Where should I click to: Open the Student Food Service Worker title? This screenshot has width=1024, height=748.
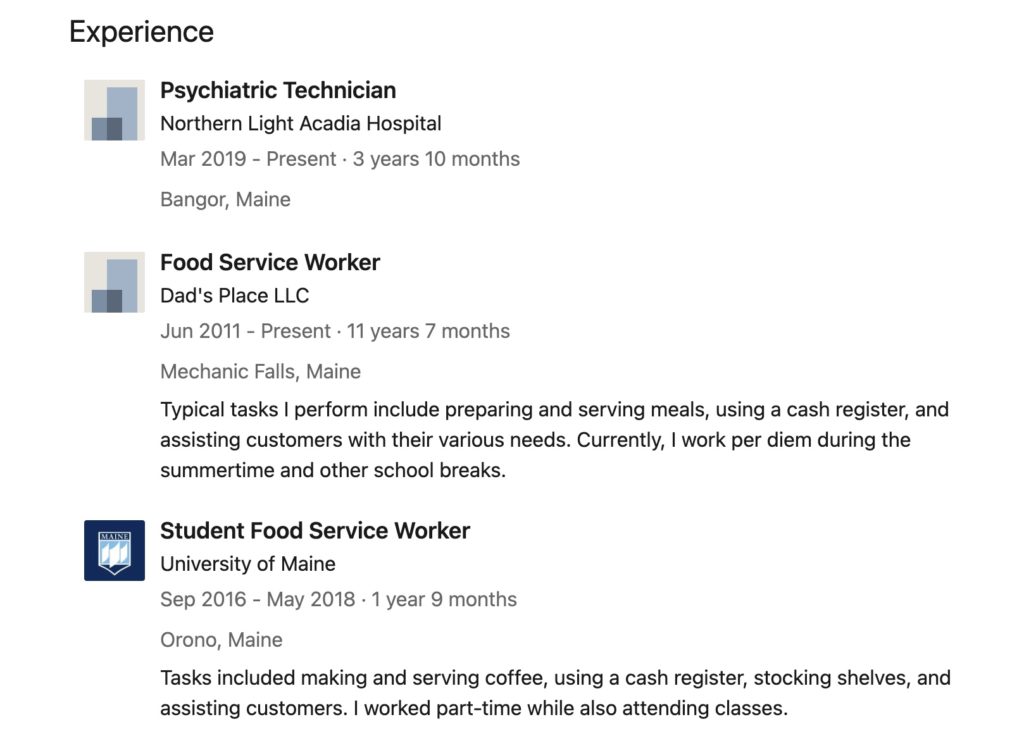315,530
